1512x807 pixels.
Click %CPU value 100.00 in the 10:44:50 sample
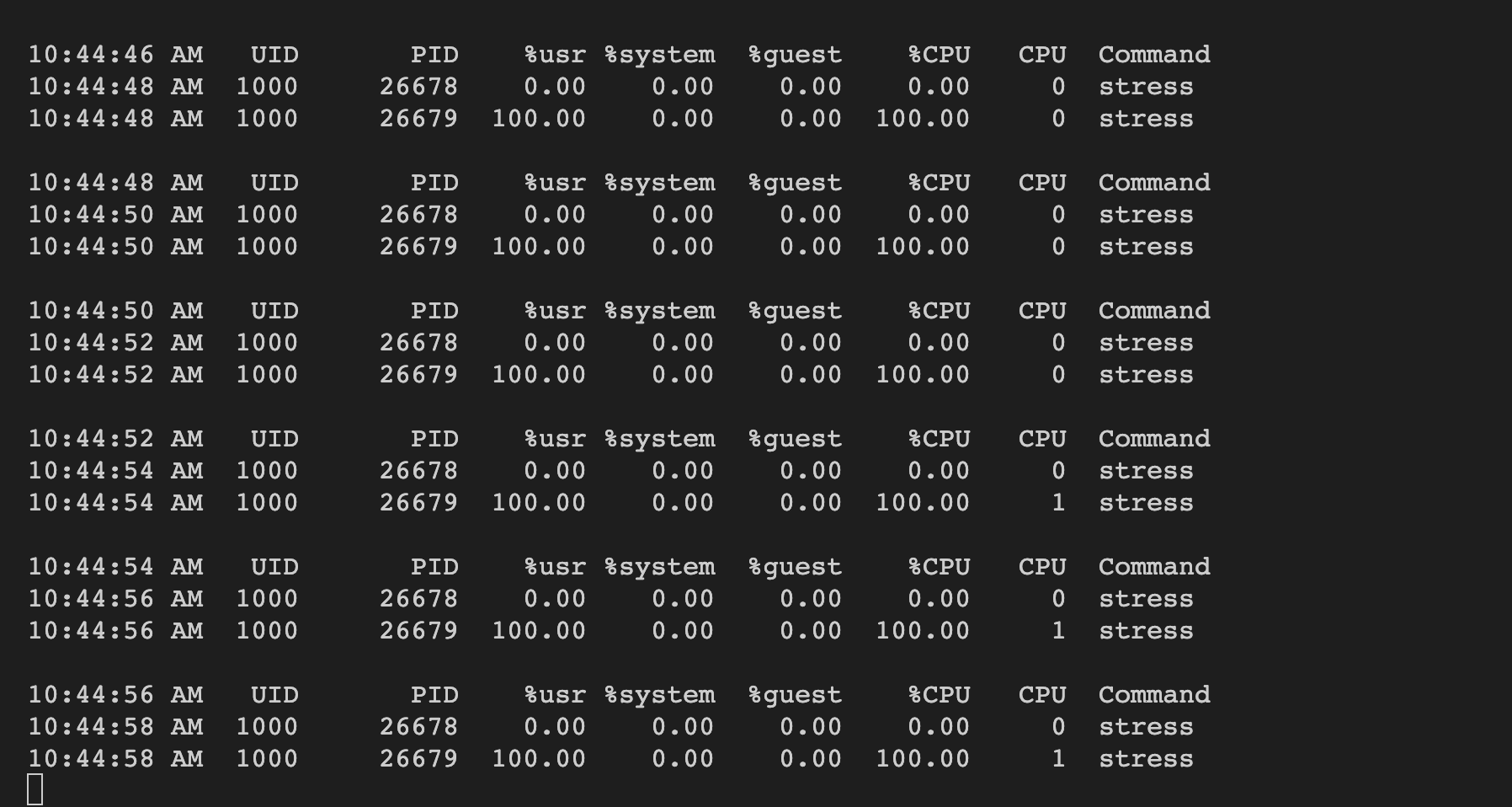point(922,247)
